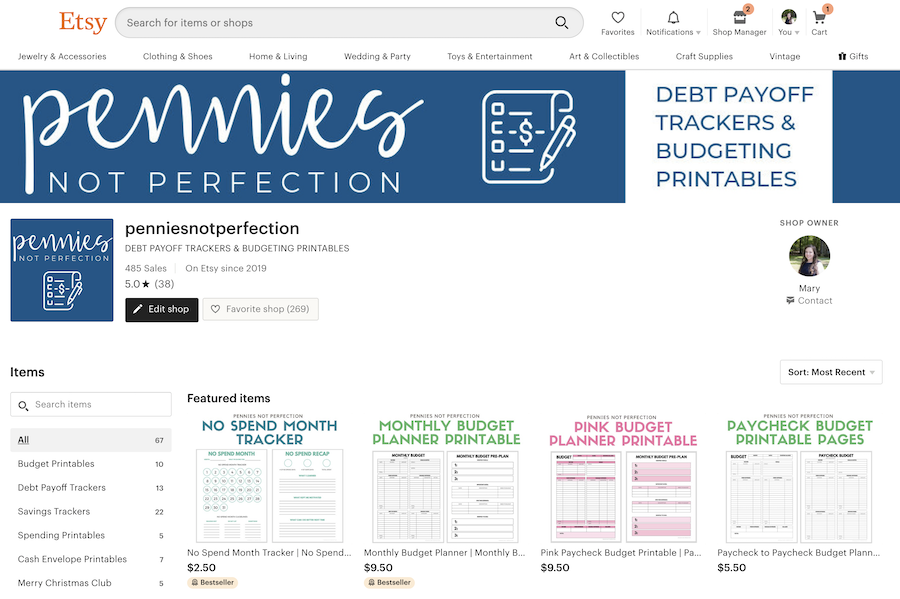Image resolution: width=900 pixels, height=599 pixels.
Task: Click the Gifts icon link
Action: pyautogui.click(x=853, y=56)
